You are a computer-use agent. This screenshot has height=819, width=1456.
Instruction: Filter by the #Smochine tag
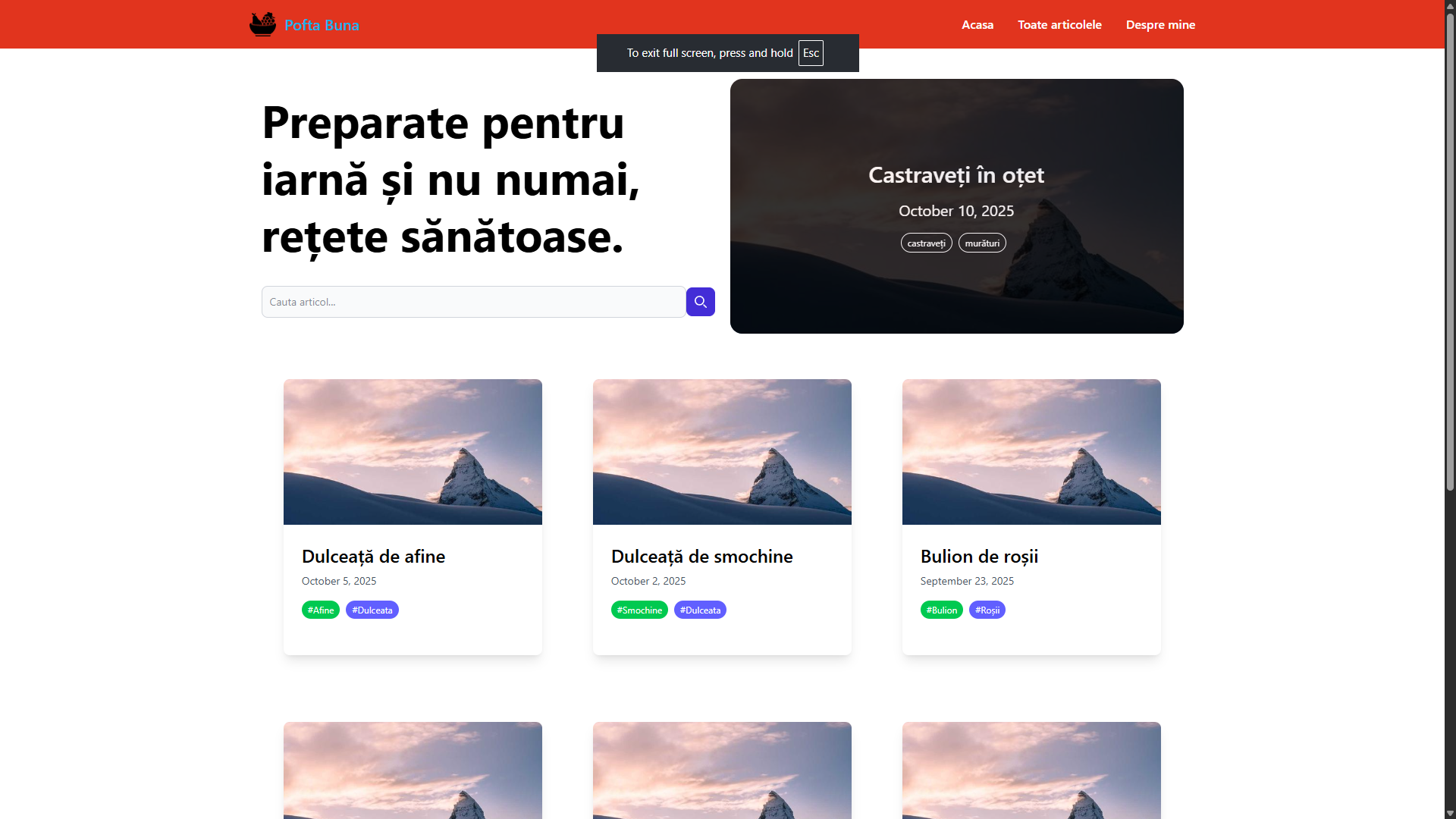pos(639,610)
